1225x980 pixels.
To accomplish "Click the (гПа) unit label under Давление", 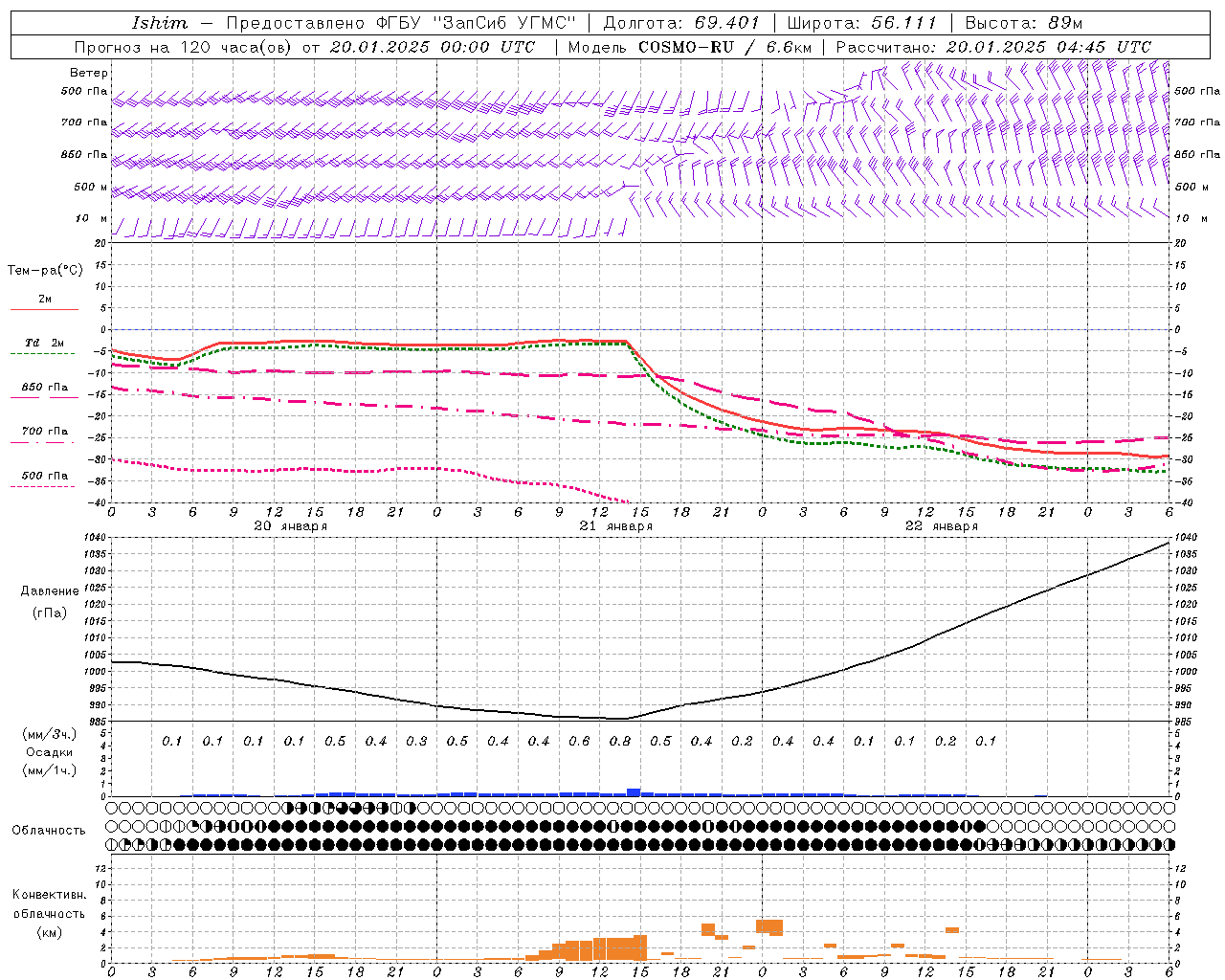I will (50, 612).
